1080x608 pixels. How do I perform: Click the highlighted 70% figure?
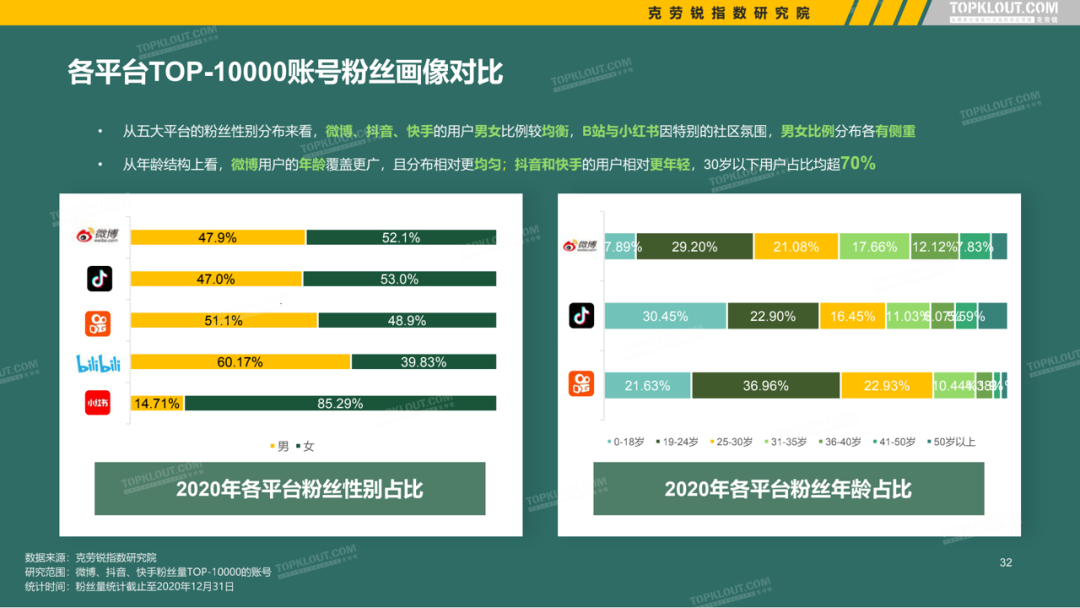coord(858,163)
